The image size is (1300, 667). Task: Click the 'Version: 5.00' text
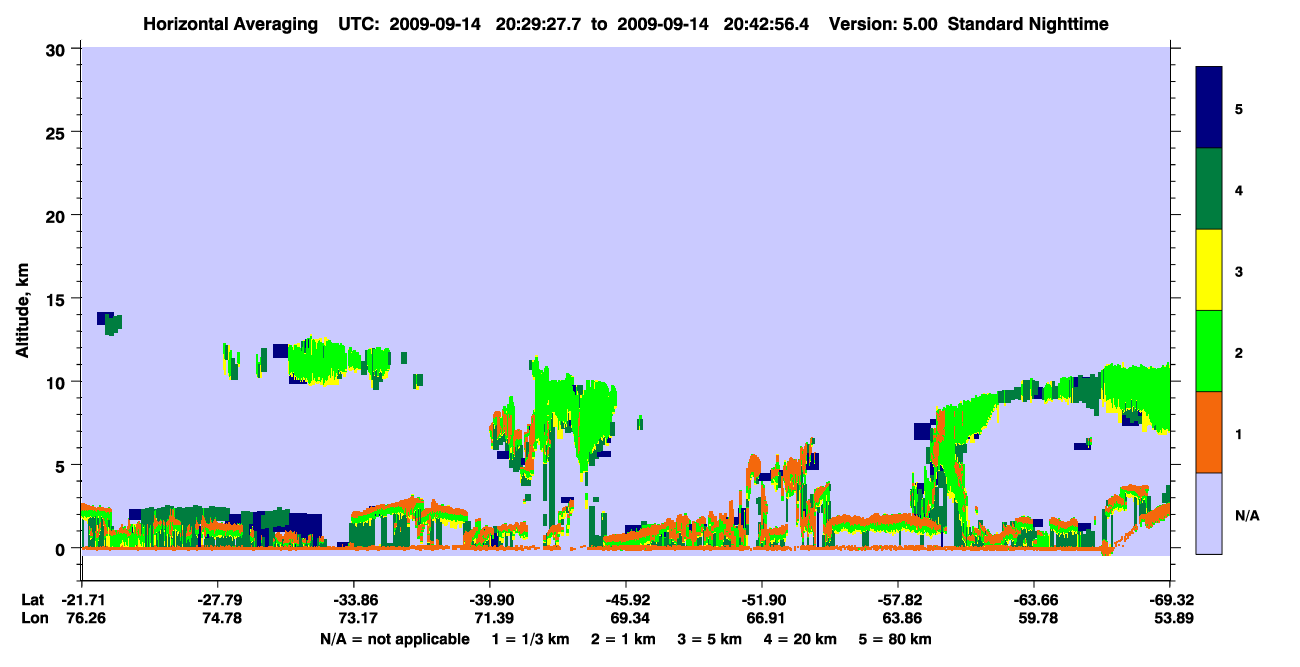[x=885, y=24]
